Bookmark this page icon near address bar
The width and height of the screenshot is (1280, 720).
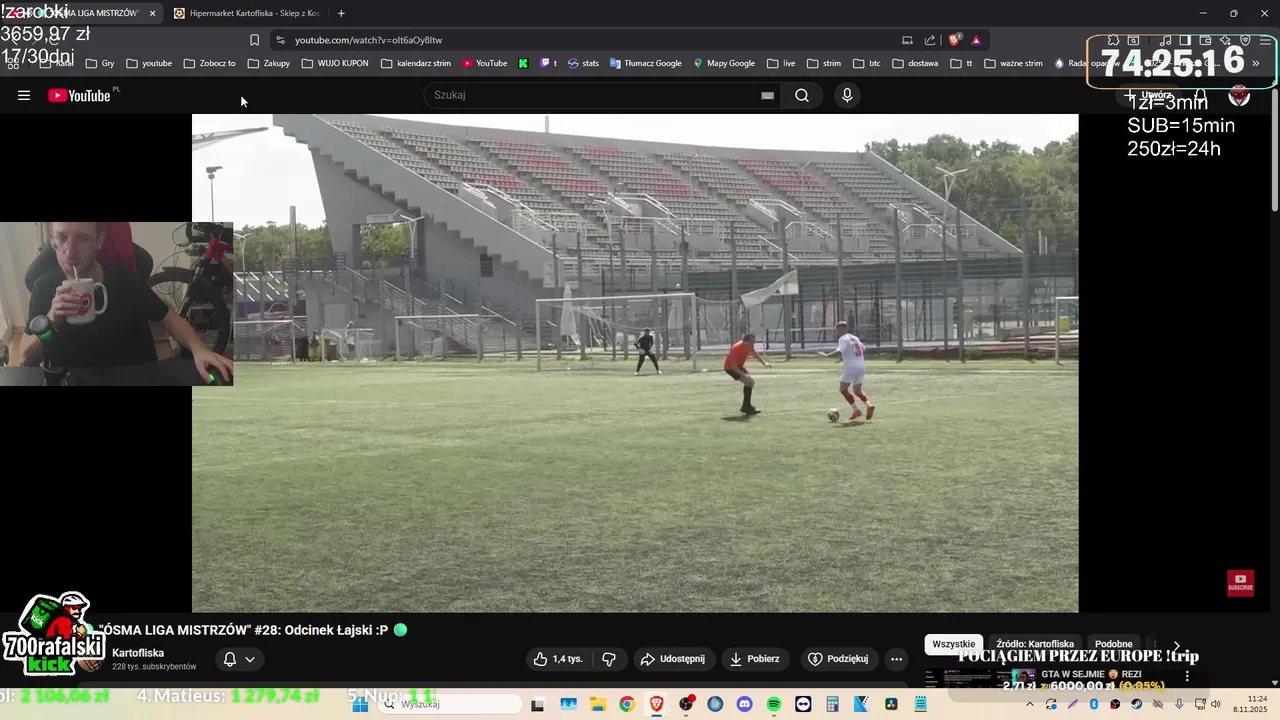(x=254, y=40)
